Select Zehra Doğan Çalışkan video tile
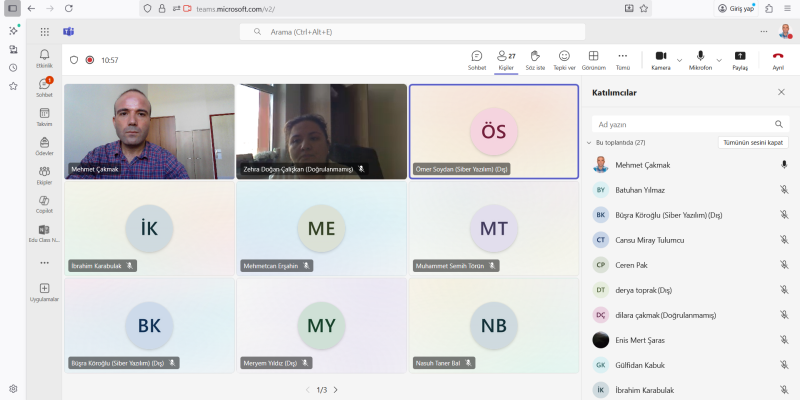This screenshot has height=400, width=800. coord(321,132)
